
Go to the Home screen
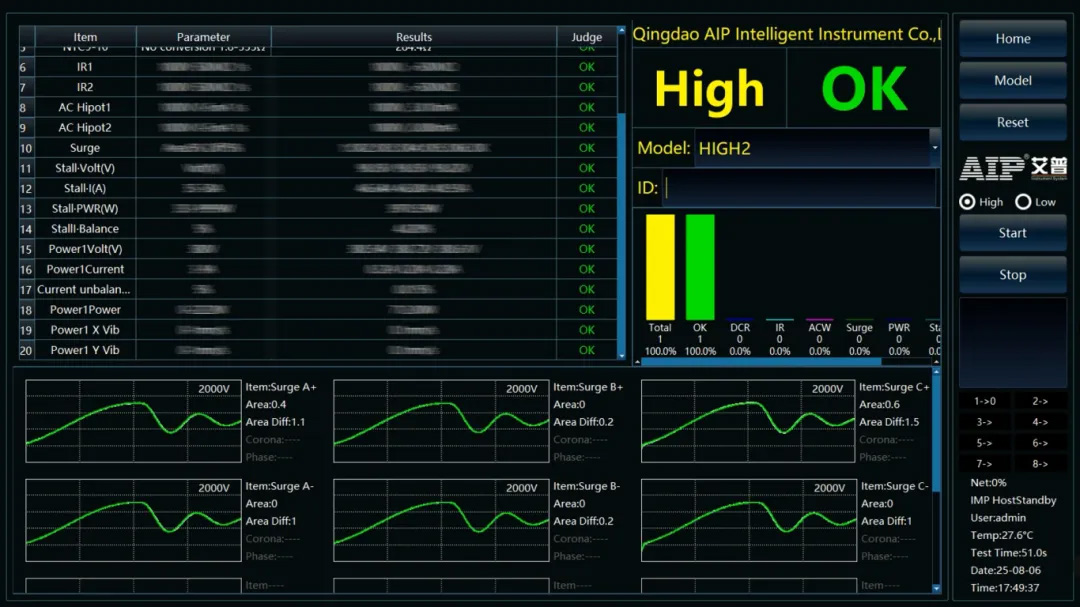(x=1012, y=39)
